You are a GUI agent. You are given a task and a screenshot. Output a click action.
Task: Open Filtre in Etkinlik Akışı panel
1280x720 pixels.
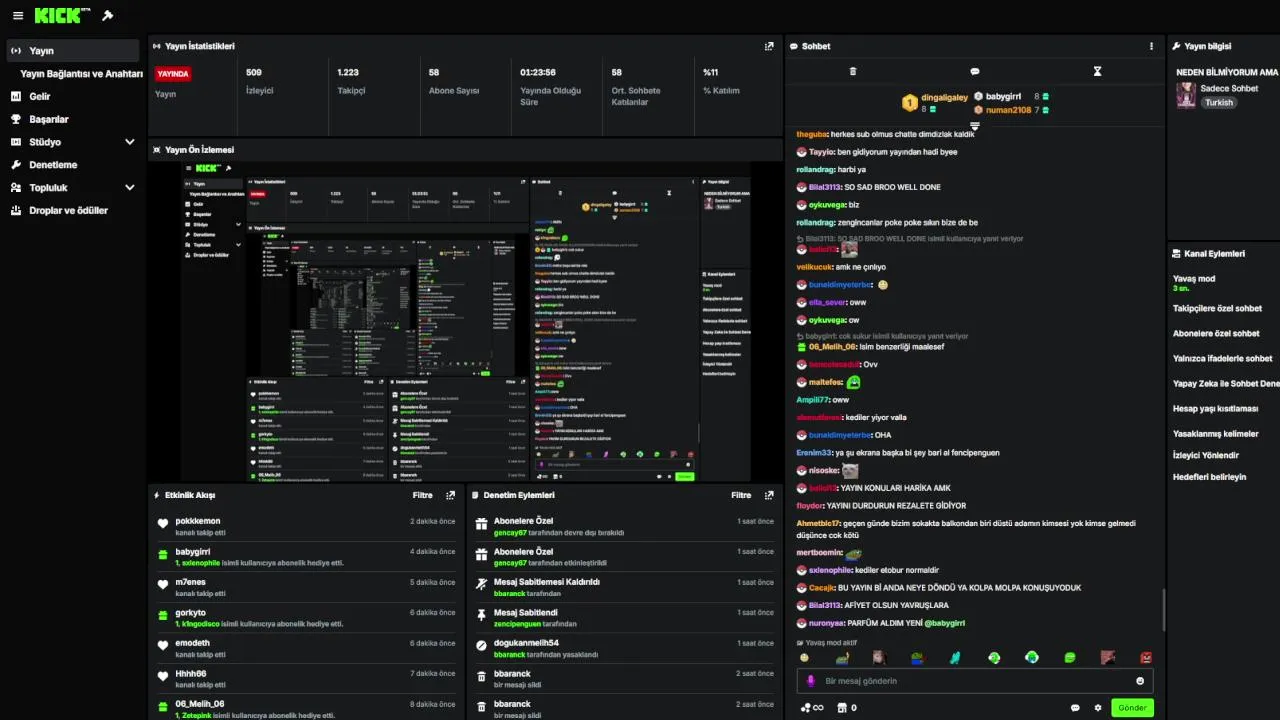pos(423,495)
